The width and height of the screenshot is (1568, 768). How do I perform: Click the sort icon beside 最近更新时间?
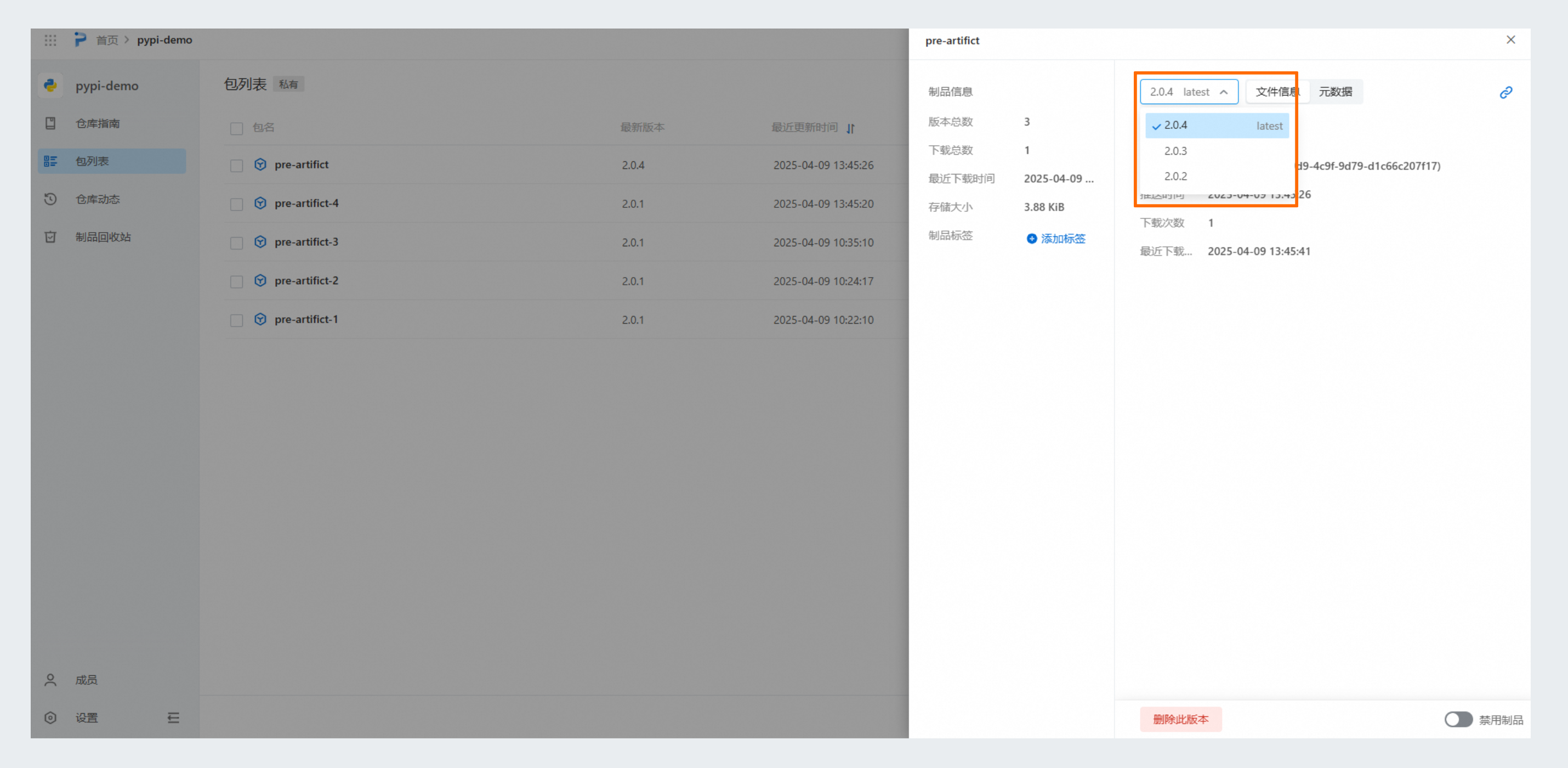850,128
